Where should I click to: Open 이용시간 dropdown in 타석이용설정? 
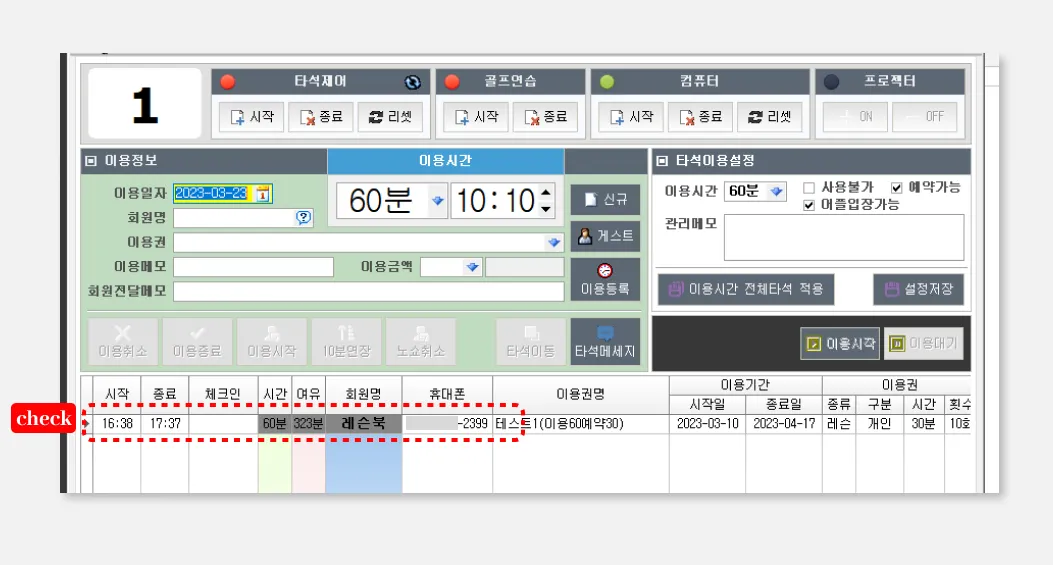777,191
